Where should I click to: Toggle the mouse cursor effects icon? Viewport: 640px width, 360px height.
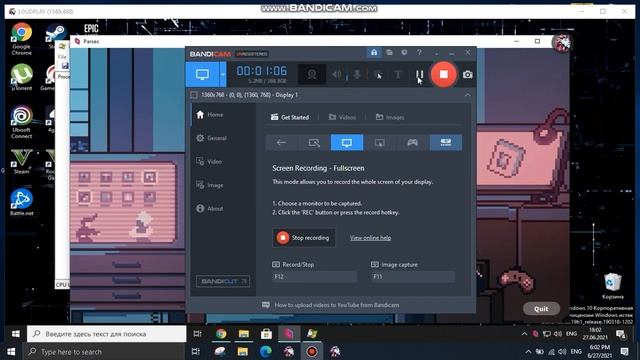pos(378,75)
